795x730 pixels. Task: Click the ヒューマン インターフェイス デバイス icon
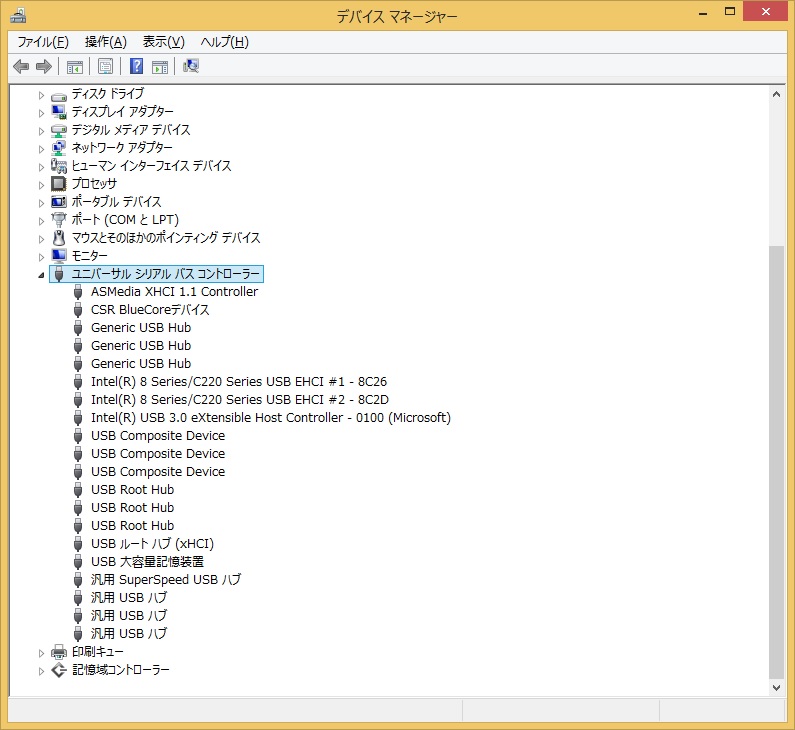point(59,166)
